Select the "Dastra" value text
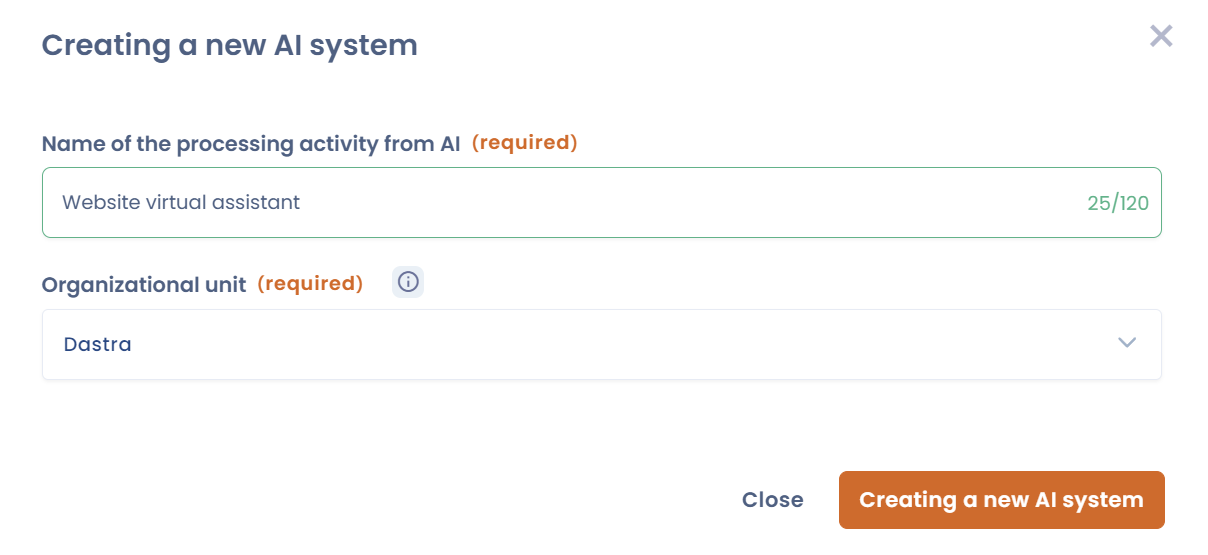The image size is (1208, 555). coord(97,344)
